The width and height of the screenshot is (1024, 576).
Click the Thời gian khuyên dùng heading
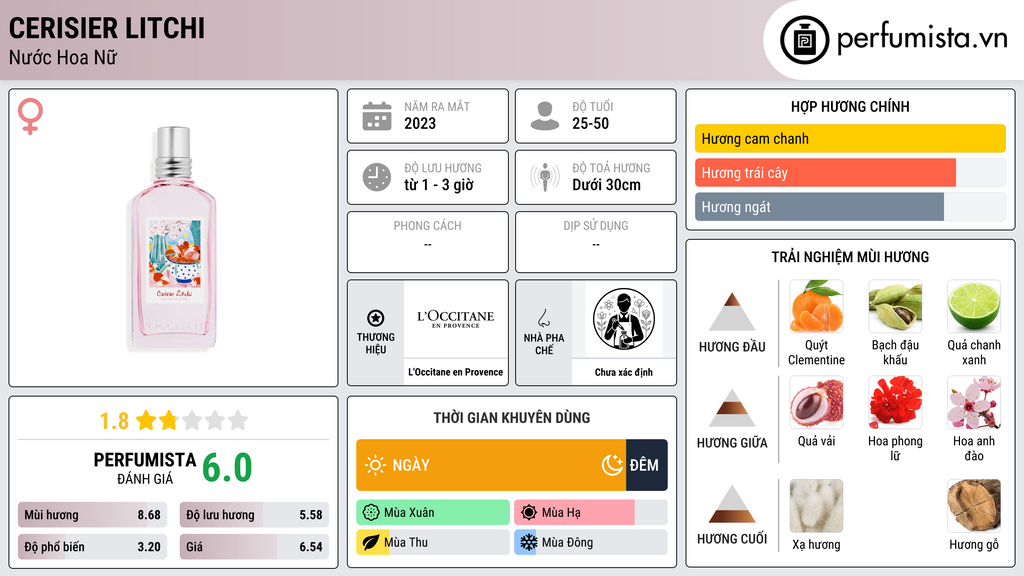(x=512, y=418)
